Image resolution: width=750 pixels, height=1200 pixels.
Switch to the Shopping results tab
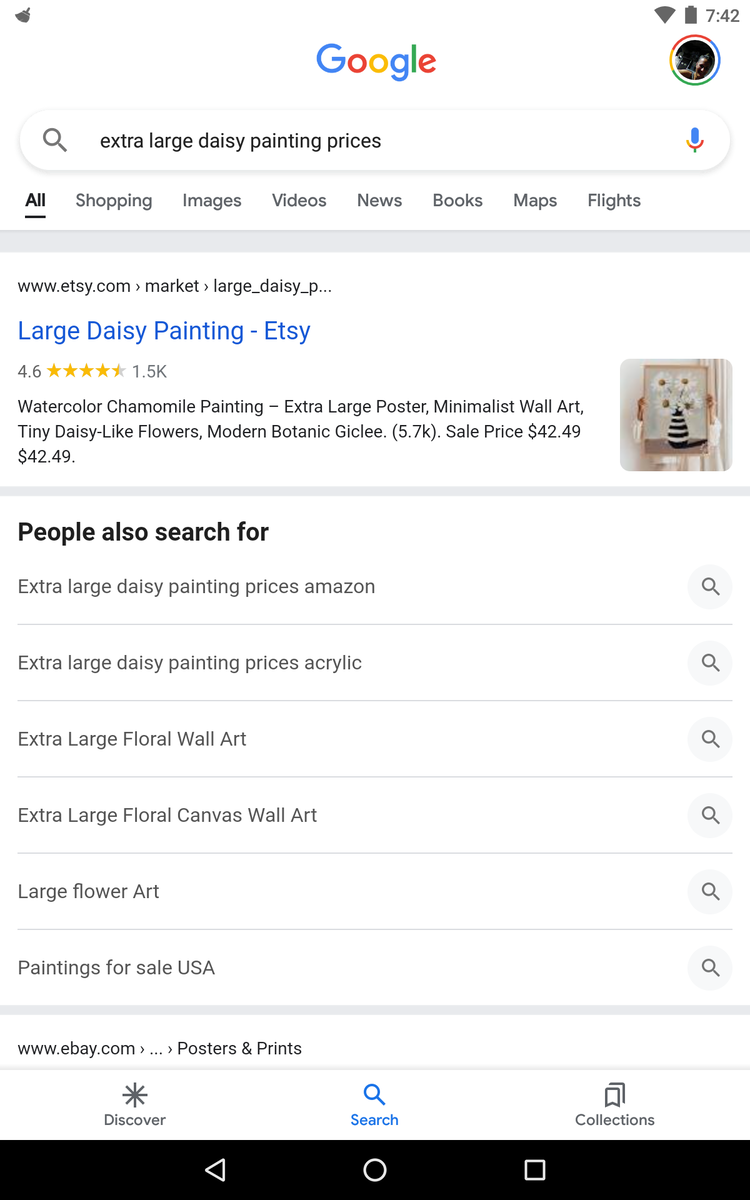tap(114, 201)
